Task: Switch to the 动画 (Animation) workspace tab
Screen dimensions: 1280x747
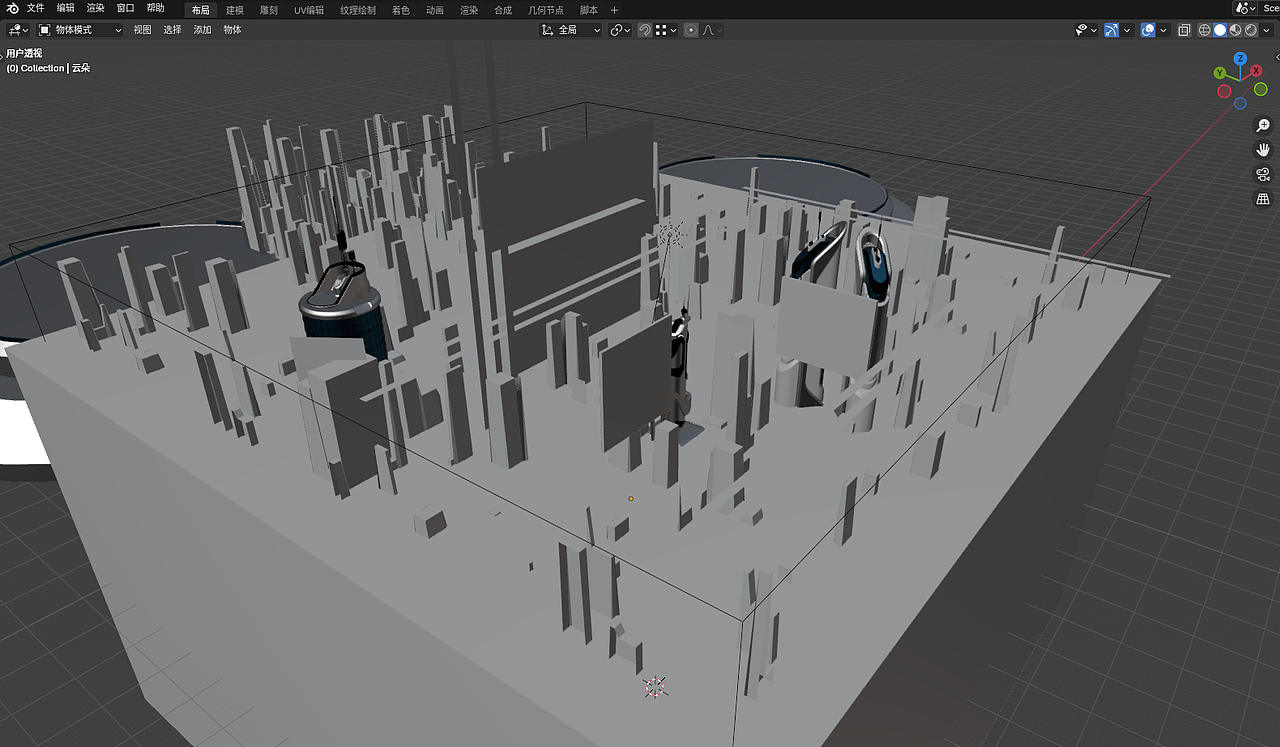Action: 435,10
